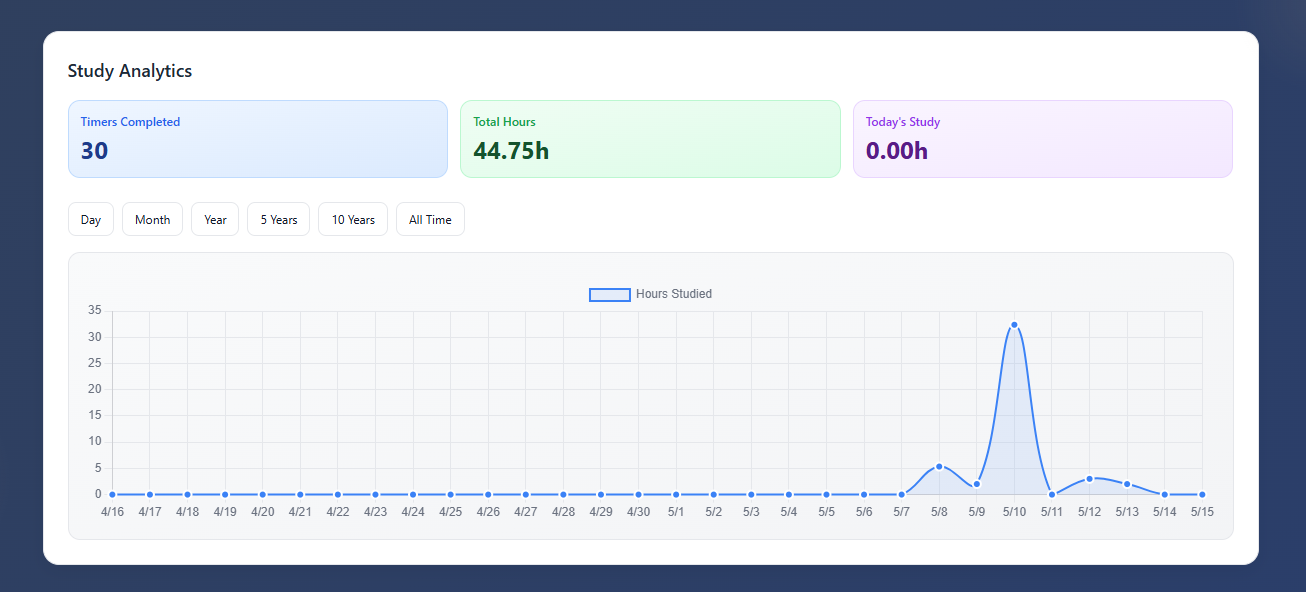Click the 5/10 x-axis label
This screenshot has width=1306, height=592.
point(1014,512)
